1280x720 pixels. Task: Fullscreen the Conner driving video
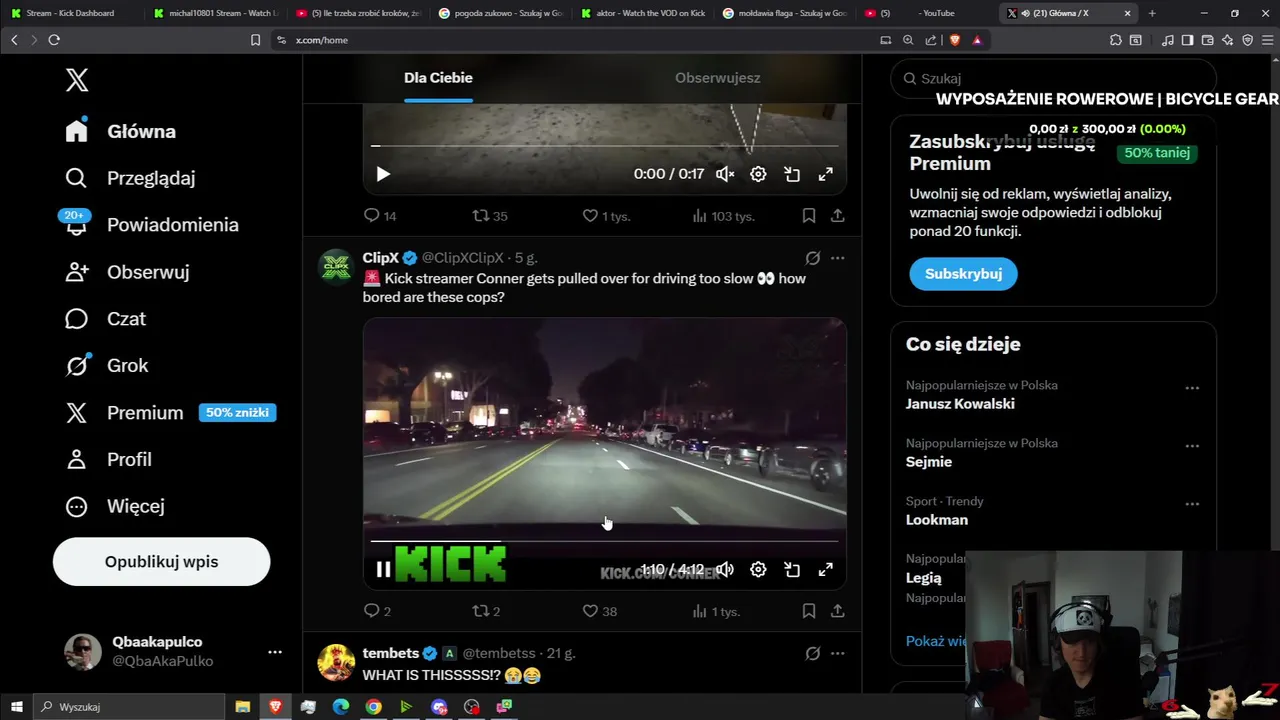pyautogui.click(x=826, y=570)
